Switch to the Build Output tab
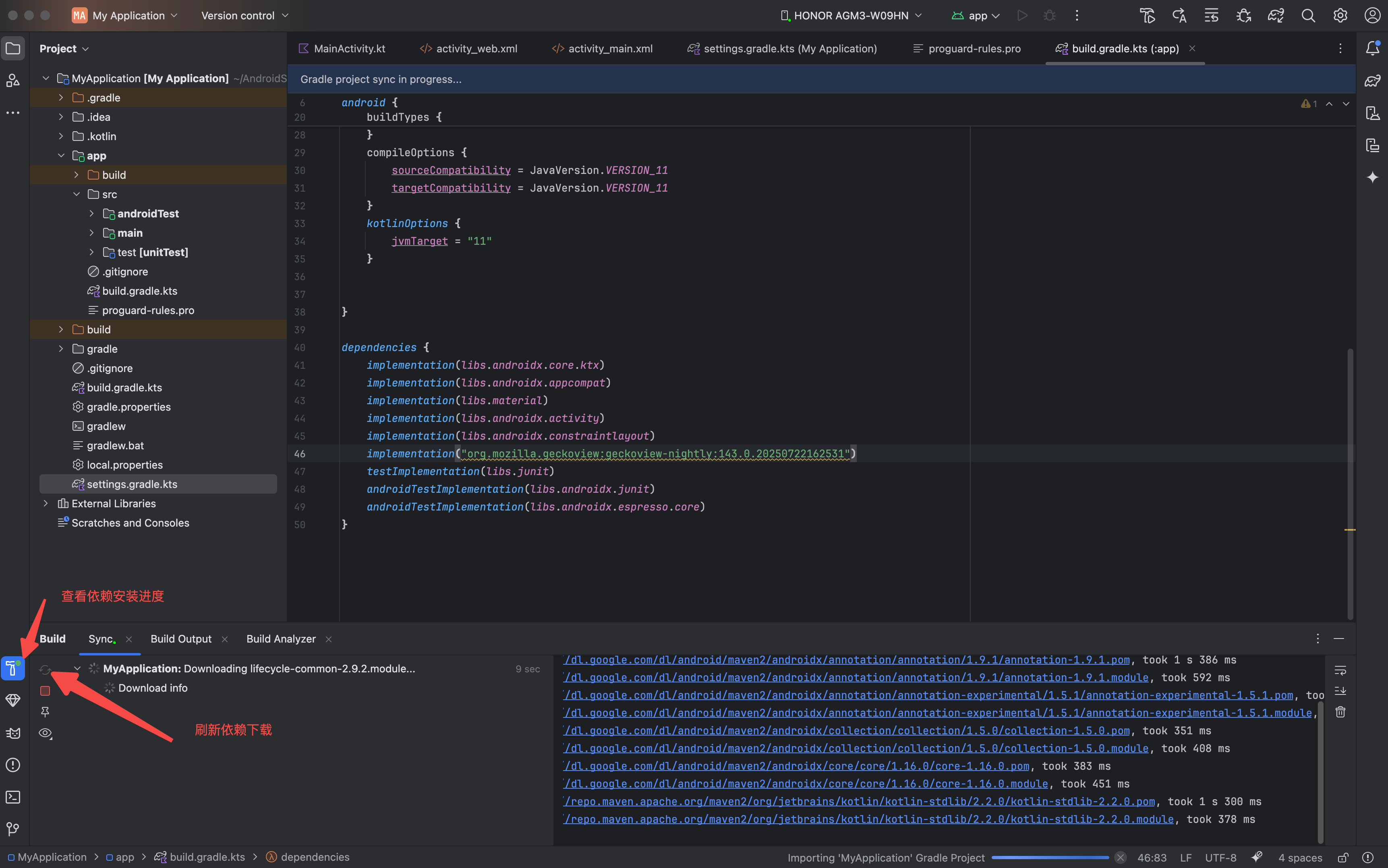 (x=181, y=639)
